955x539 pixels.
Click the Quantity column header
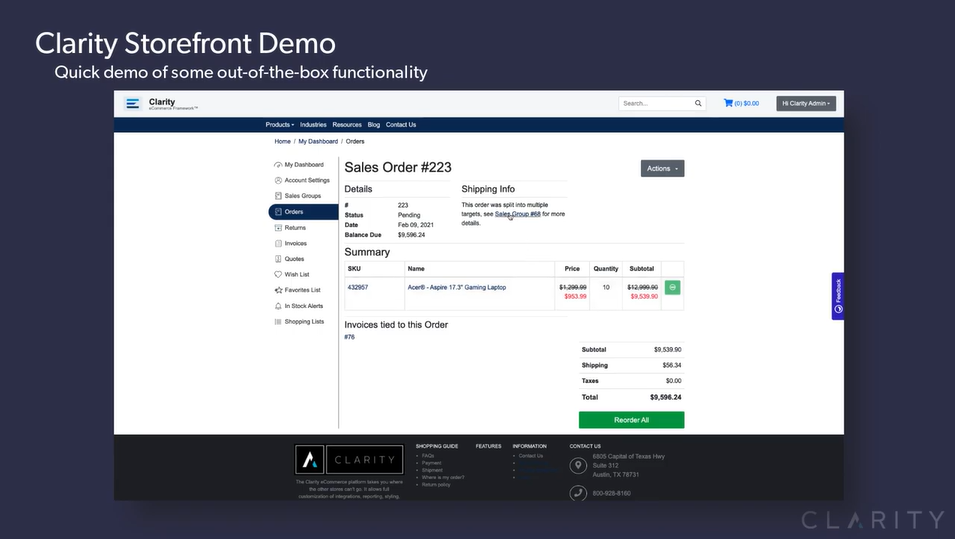click(606, 269)
